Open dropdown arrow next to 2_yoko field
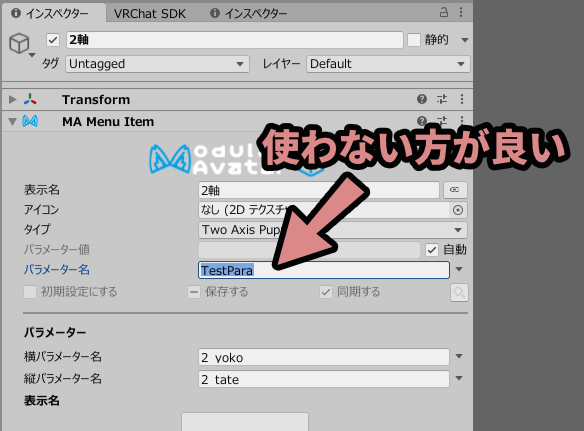The image size is (584, 431). coord(459,356)
